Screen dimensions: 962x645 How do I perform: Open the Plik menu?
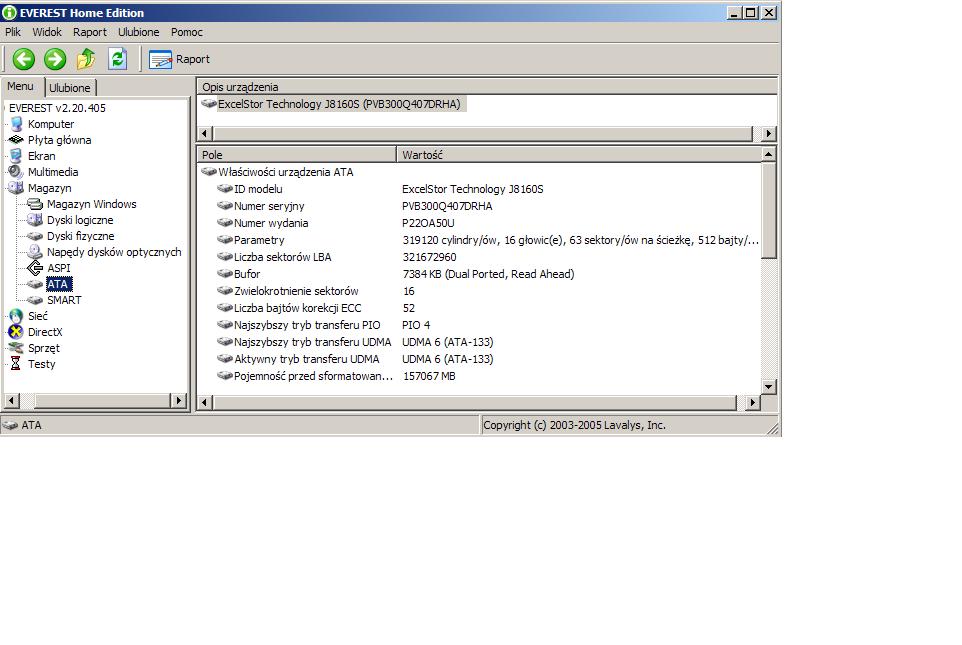click(13, 32)
